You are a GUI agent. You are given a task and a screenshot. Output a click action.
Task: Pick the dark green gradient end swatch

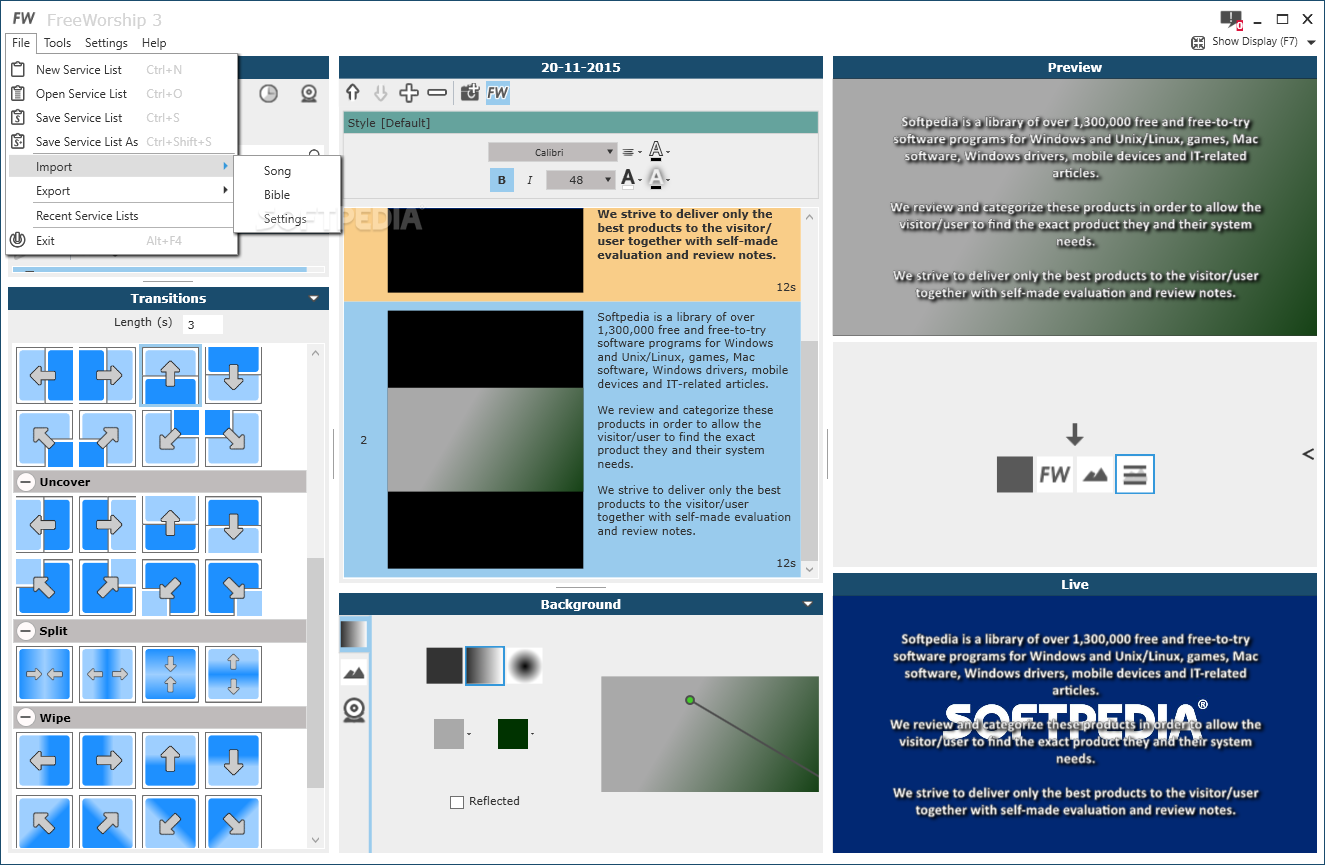point(513,734)
